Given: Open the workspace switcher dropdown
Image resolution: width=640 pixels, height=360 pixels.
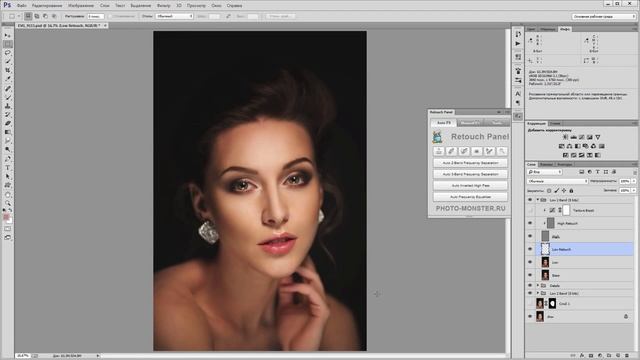Looking at the screenshot, I should [604, 16].
